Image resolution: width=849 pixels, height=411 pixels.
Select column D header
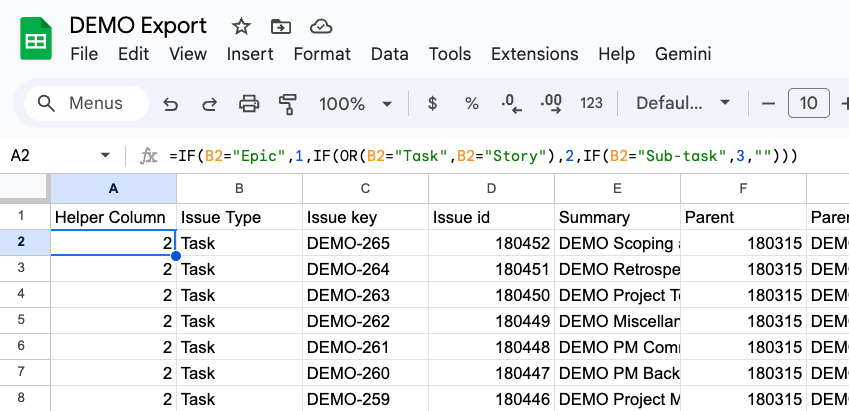491,188
